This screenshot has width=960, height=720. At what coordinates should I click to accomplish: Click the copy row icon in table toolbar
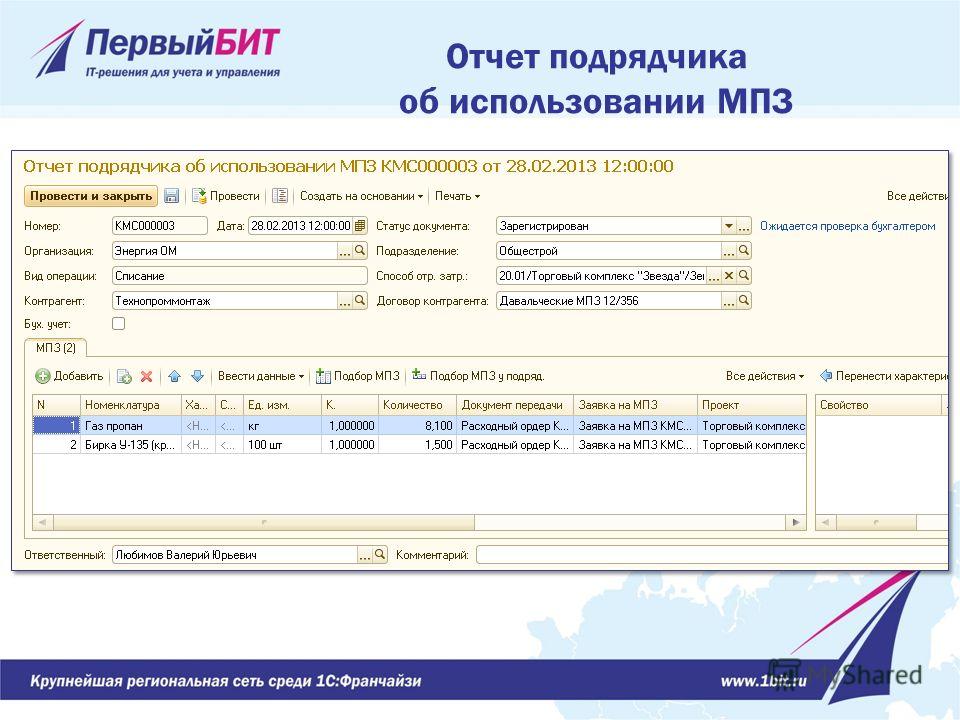tap(124, 376)
